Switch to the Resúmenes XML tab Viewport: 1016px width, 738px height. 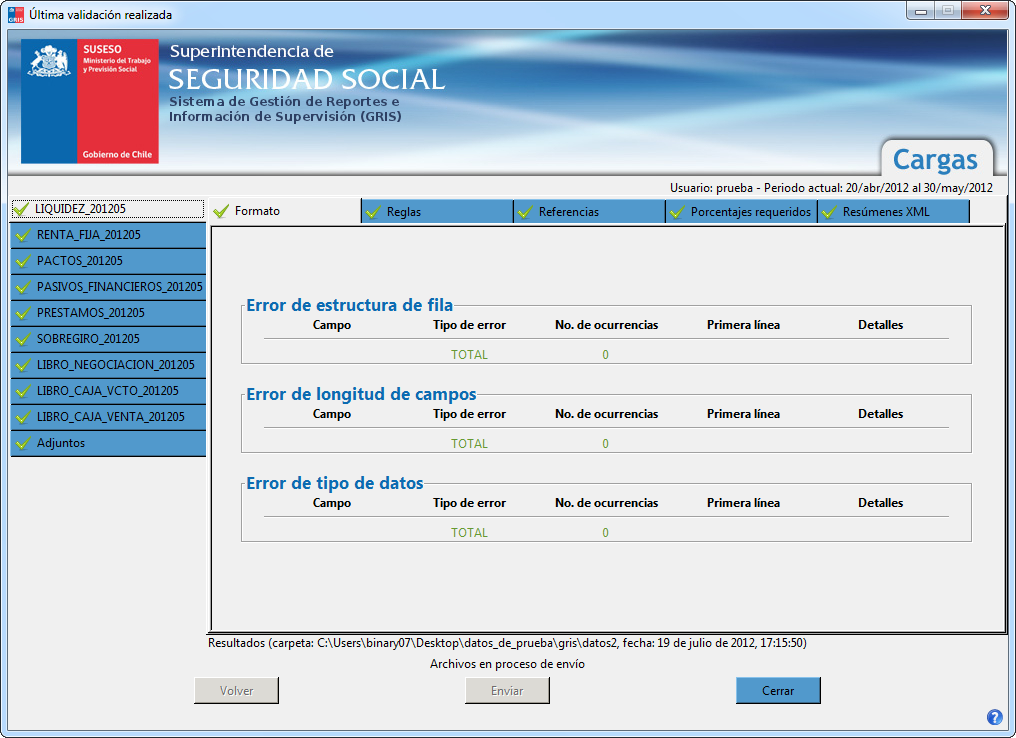pyautogui.click(x=894, y=212)
